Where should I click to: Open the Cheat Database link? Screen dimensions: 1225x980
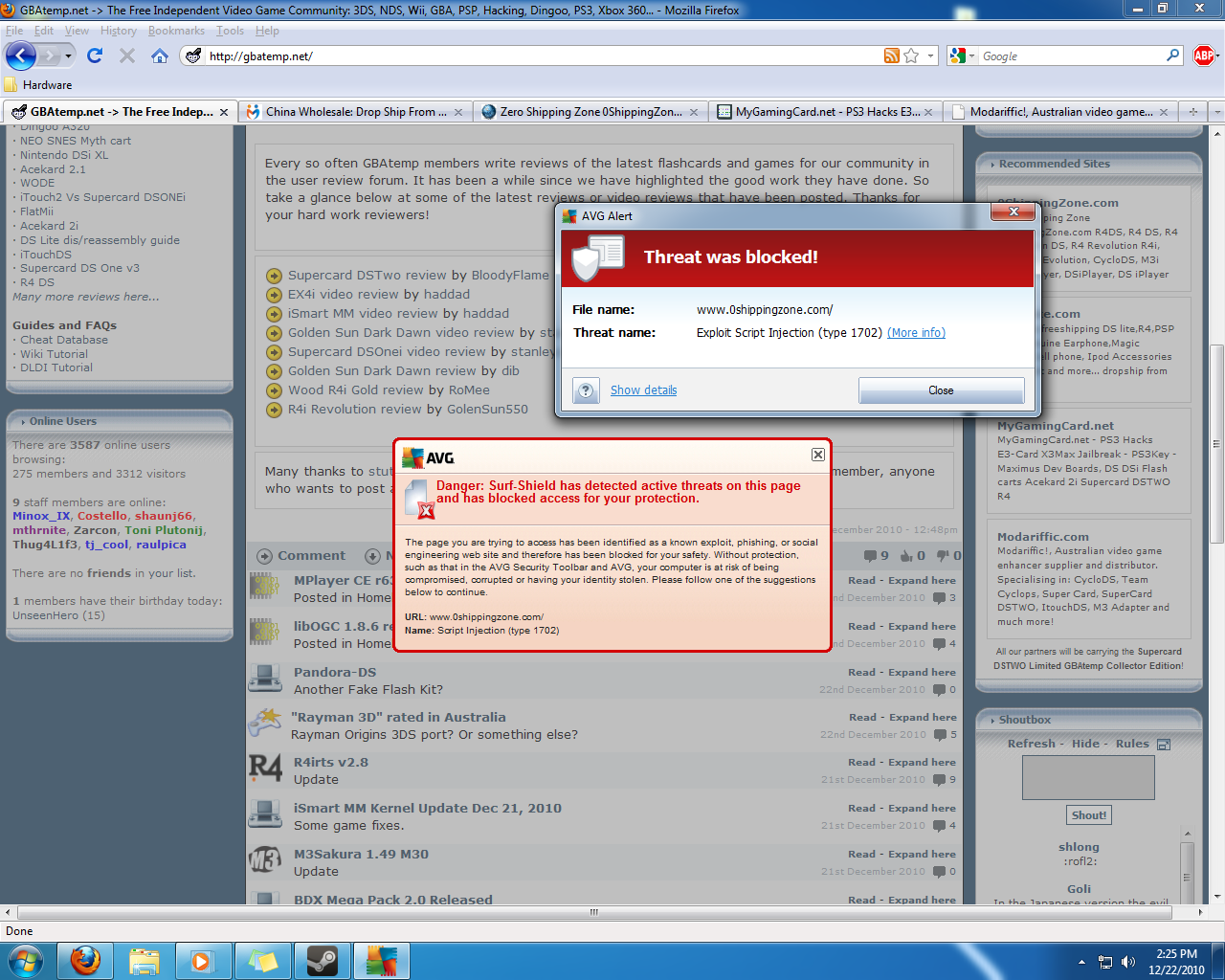pos(64,340)
